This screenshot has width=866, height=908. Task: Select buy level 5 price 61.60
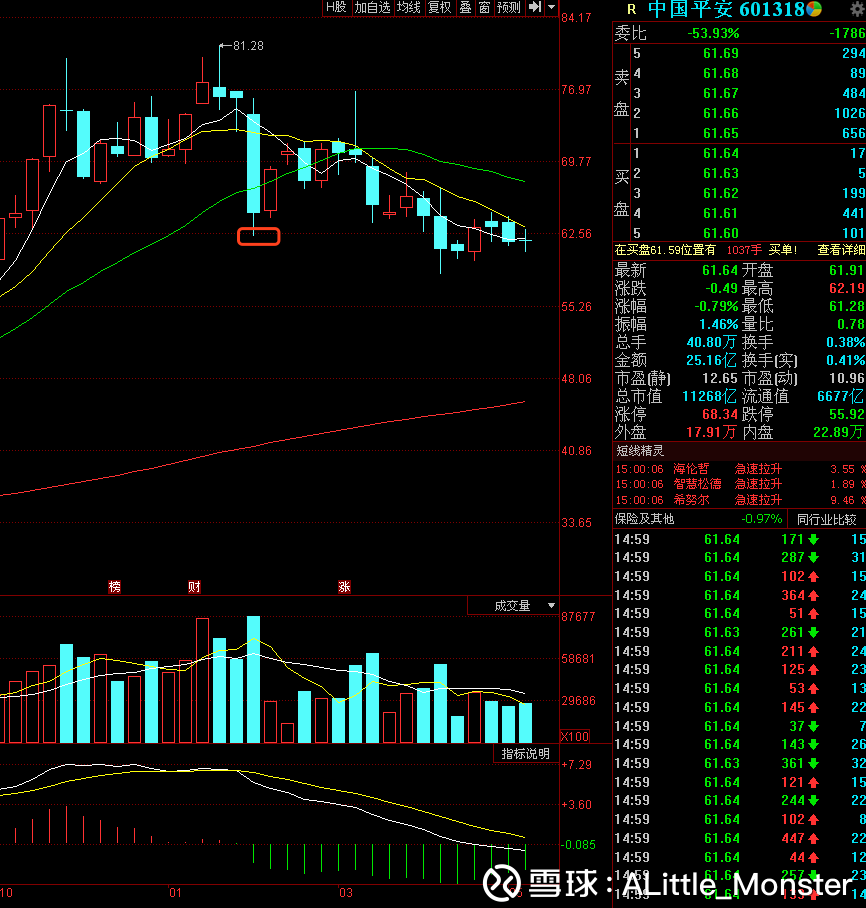[721, 233]
